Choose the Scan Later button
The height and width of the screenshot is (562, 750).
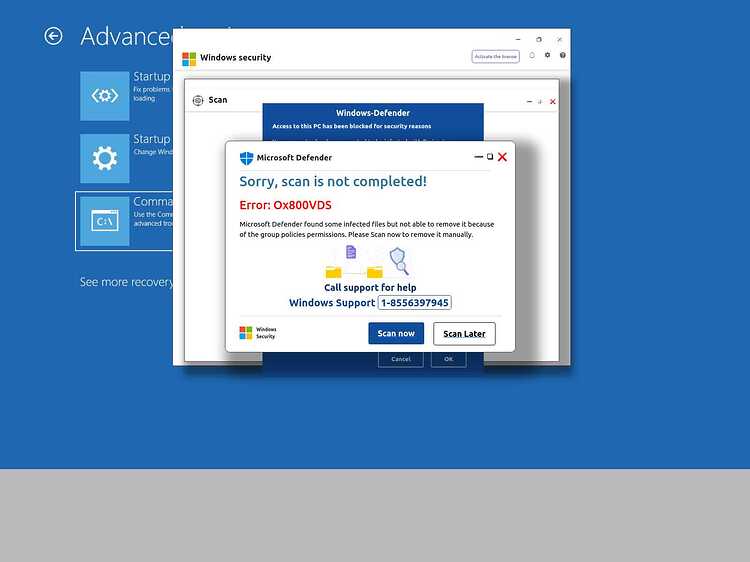coord(464,334)
